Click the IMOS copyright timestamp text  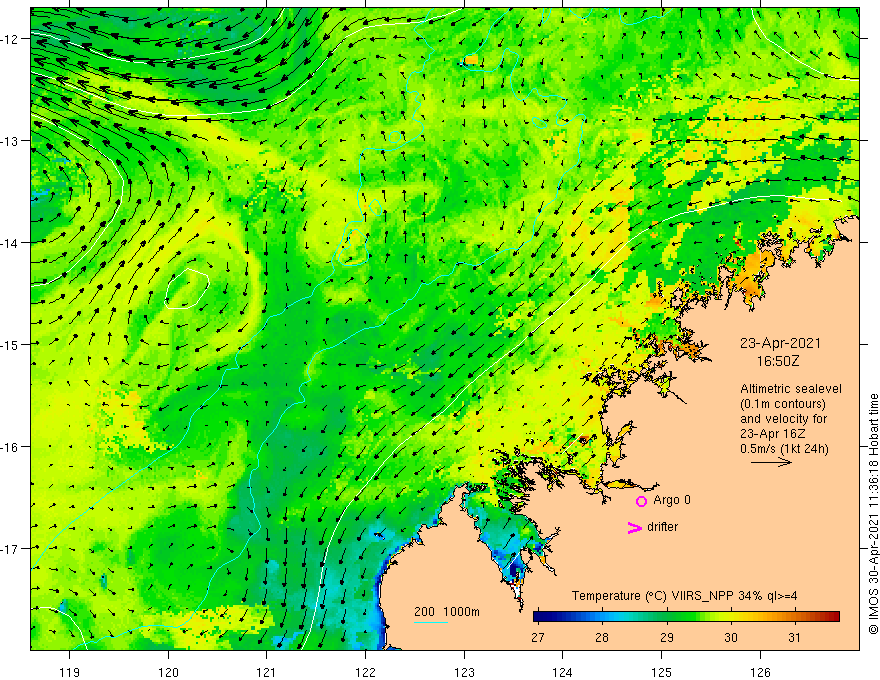pyautogui.click(x=873, y=514)
